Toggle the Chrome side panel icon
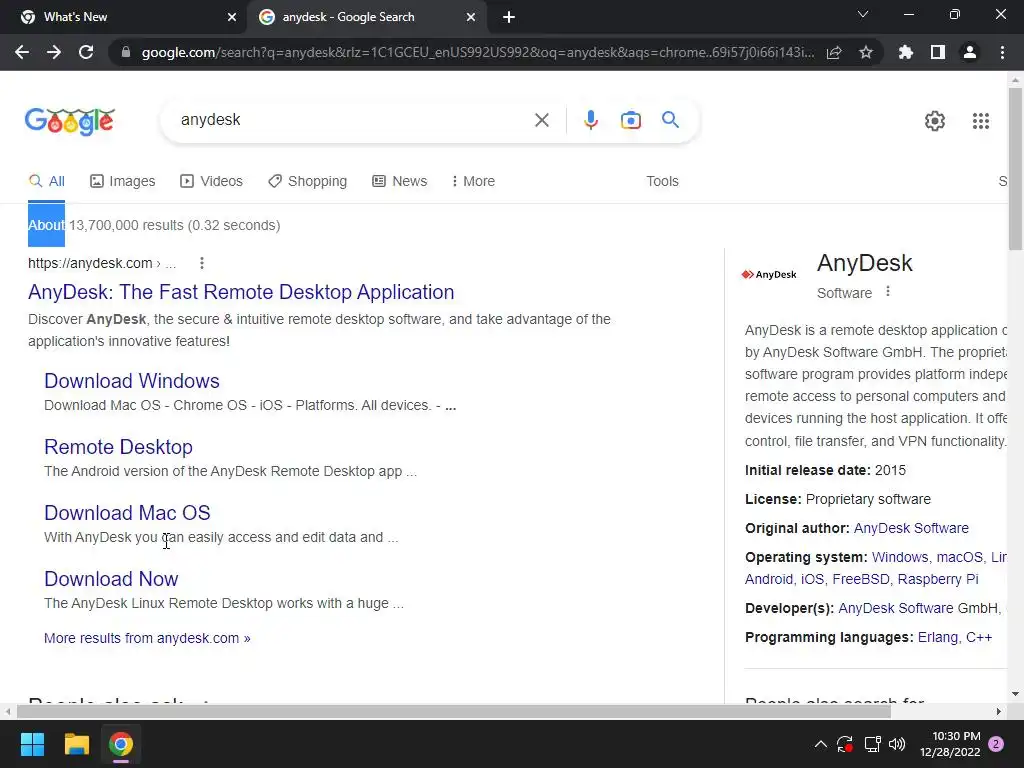The height and width of the screenshot is (768, 1024). coord(938,52)
